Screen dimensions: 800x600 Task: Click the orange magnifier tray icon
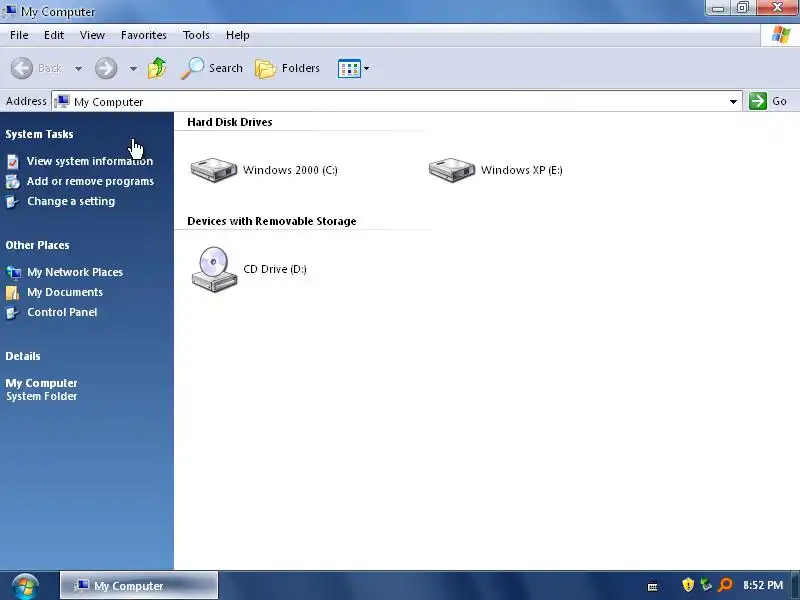725,585
